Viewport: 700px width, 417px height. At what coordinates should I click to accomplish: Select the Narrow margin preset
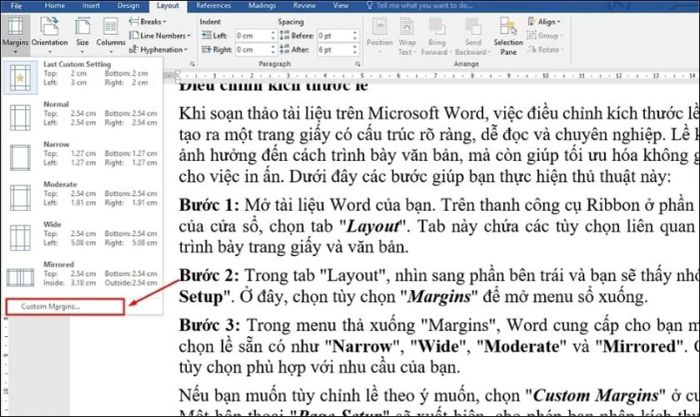pos(82,156)
